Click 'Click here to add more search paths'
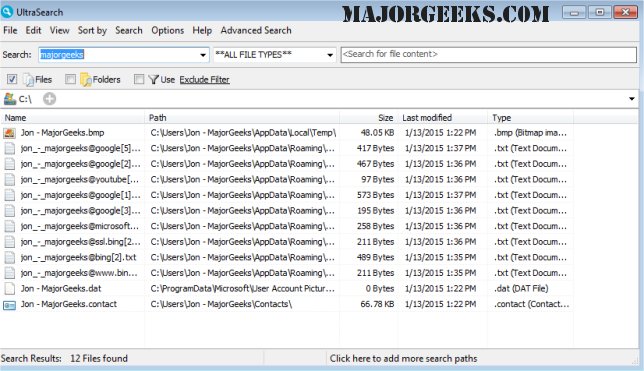 point(403,359)
